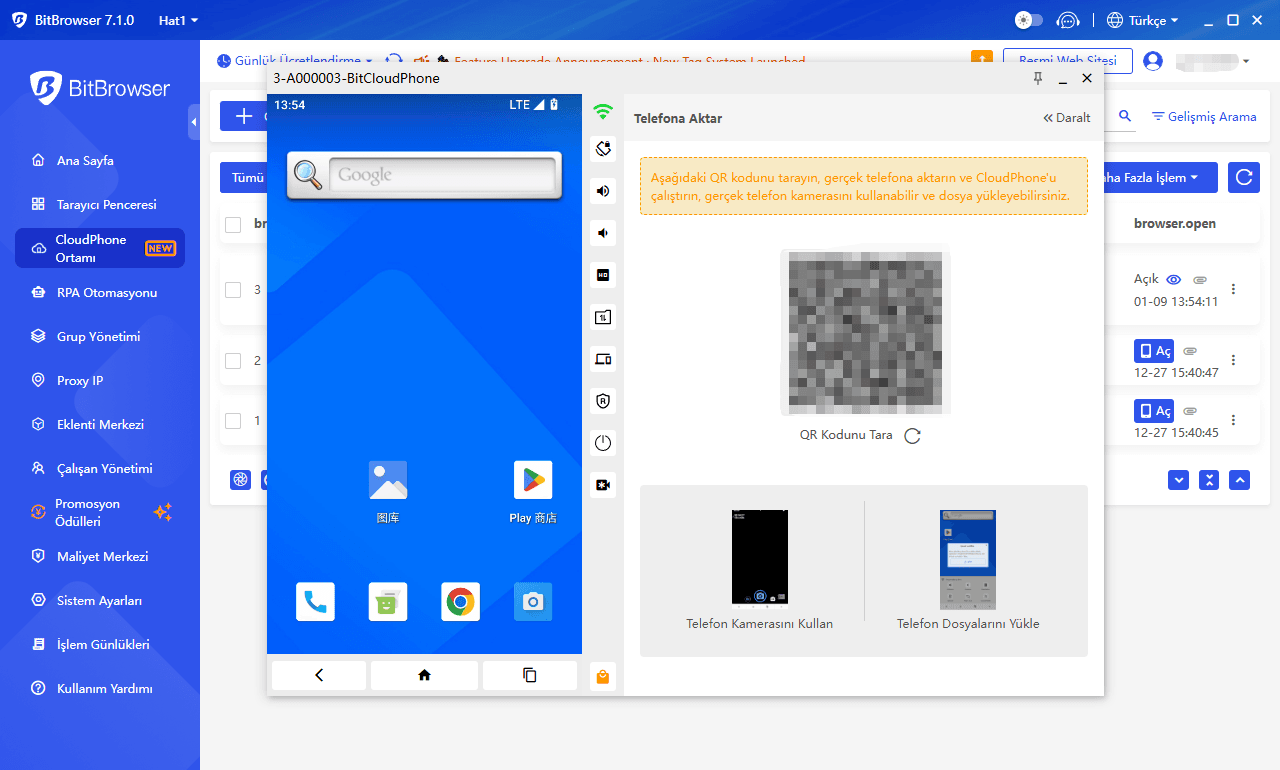Open Play Store app on phone screen

point(532,481)
